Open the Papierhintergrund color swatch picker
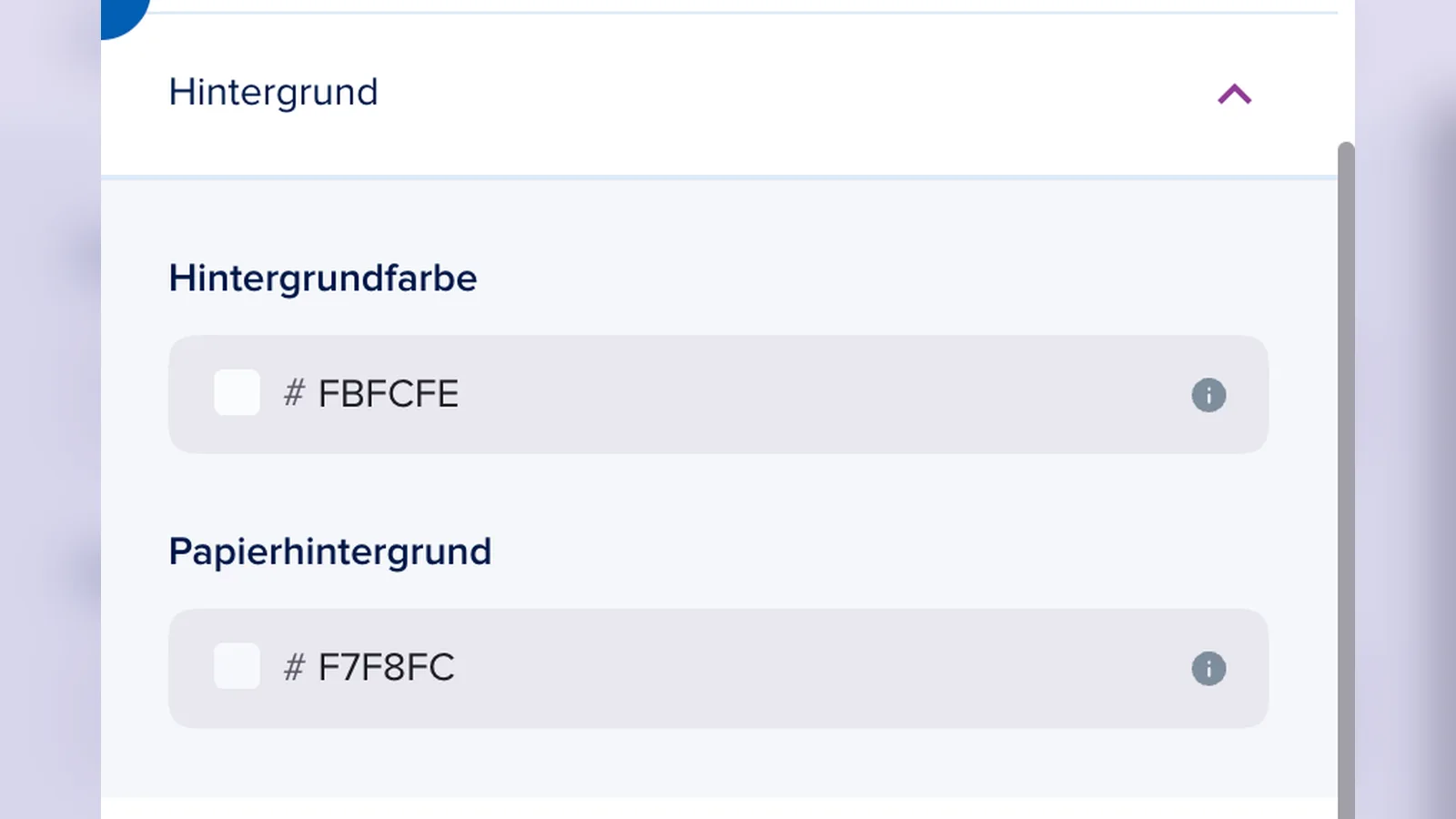 tap(237, 666)
